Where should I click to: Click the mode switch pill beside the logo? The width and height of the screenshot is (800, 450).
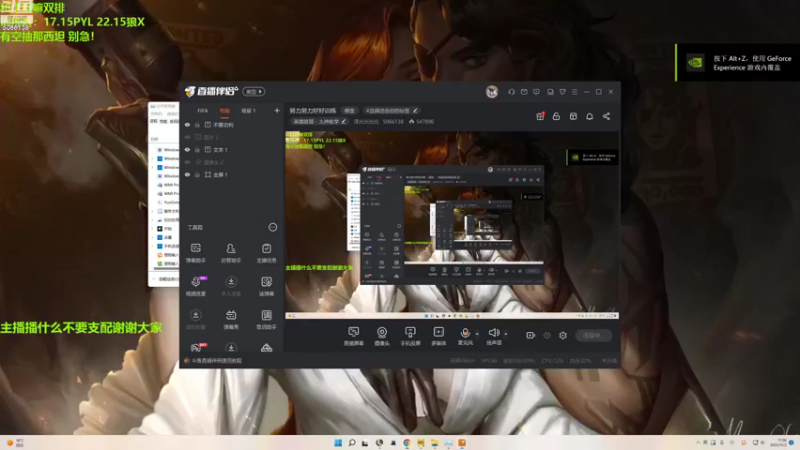(x=254, y=92)
